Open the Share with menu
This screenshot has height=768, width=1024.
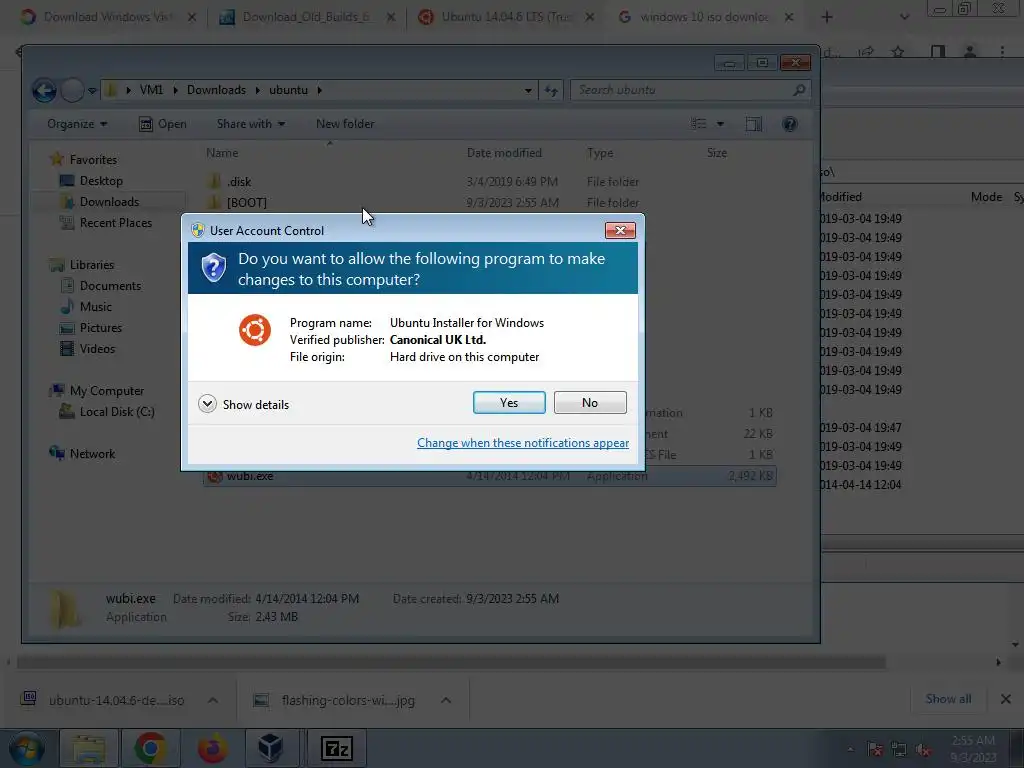[251, 124]
